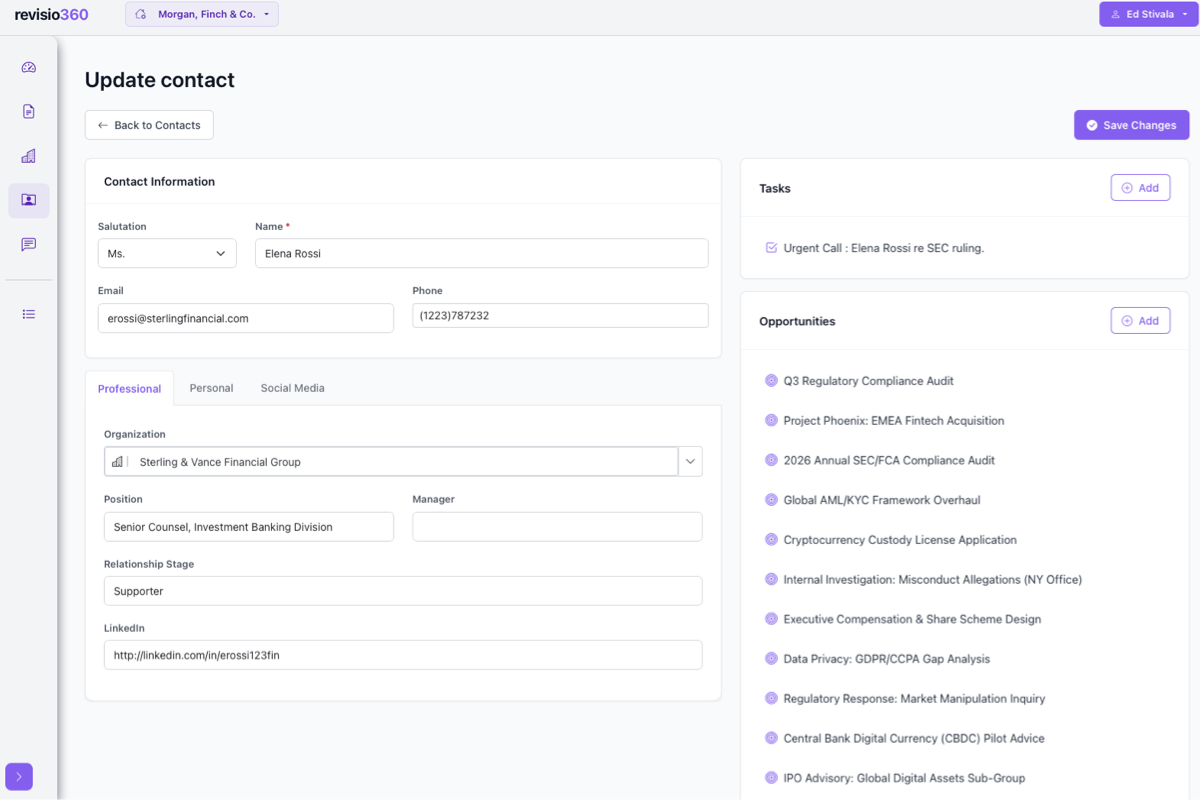
Task: Click the Save Changes button
Action: (x=1131, y=125)
